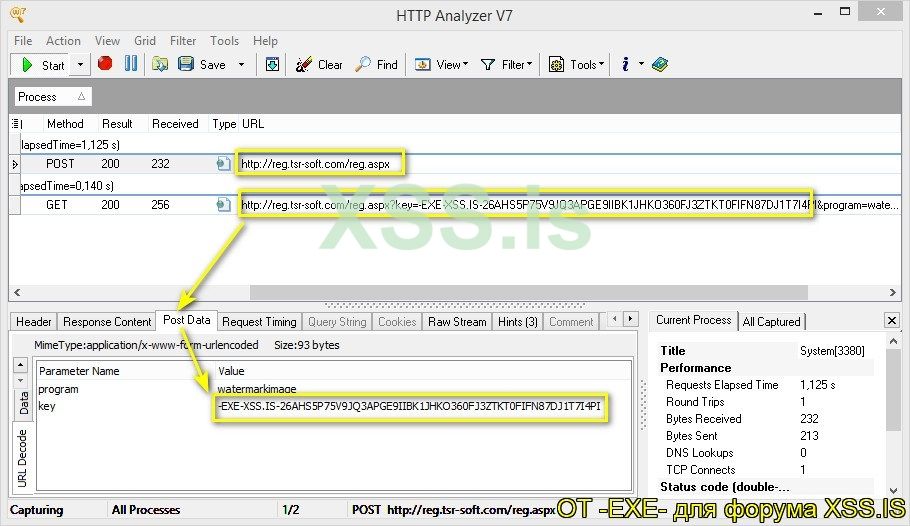Select the GET request row with key parameter
The image size is (910, 526).
click(455, 204)
